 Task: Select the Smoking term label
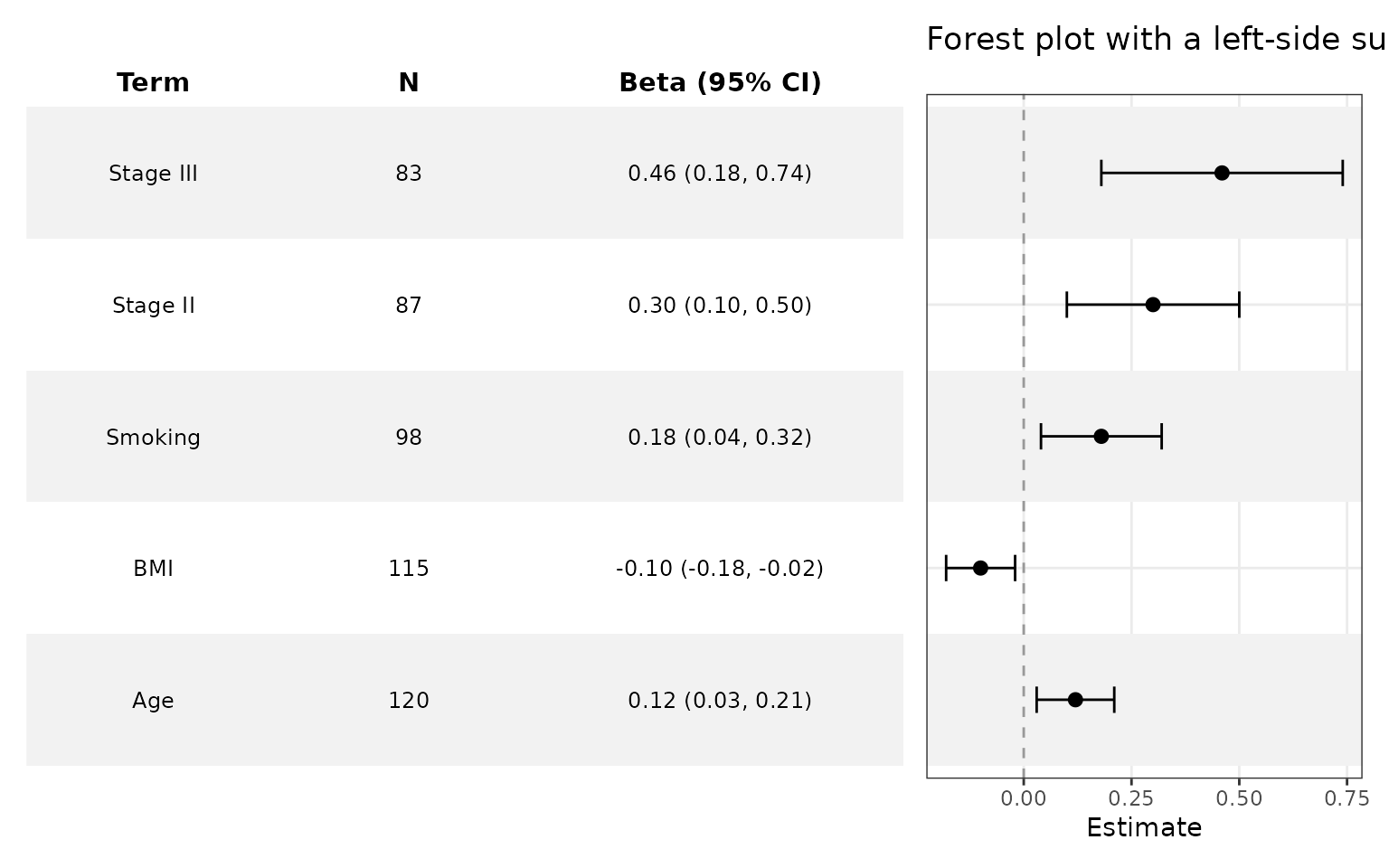[153, 438]
